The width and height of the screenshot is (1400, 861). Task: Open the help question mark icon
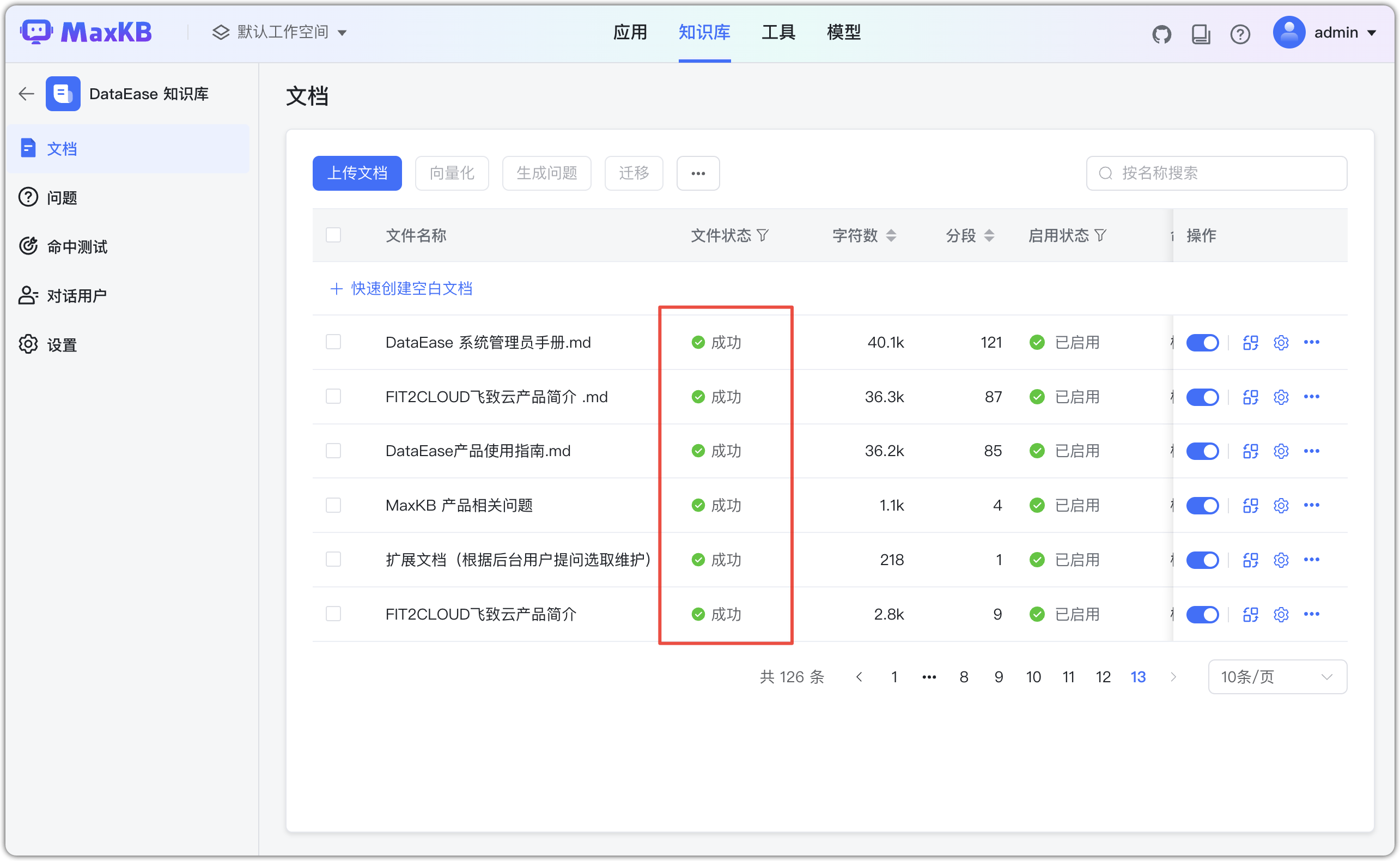point(1240,34)
